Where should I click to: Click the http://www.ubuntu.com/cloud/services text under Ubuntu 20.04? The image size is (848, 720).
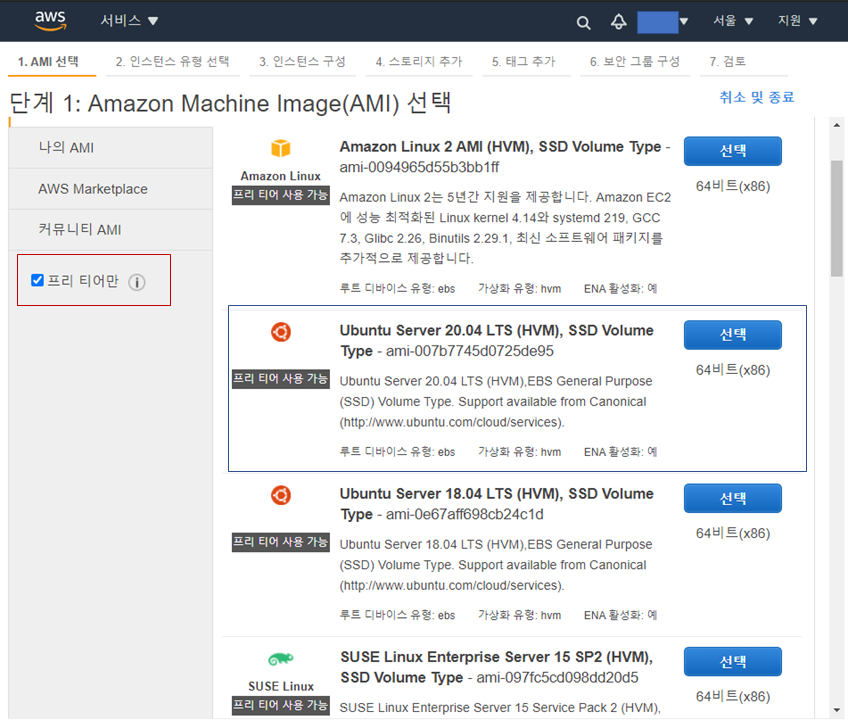[452, 422]
